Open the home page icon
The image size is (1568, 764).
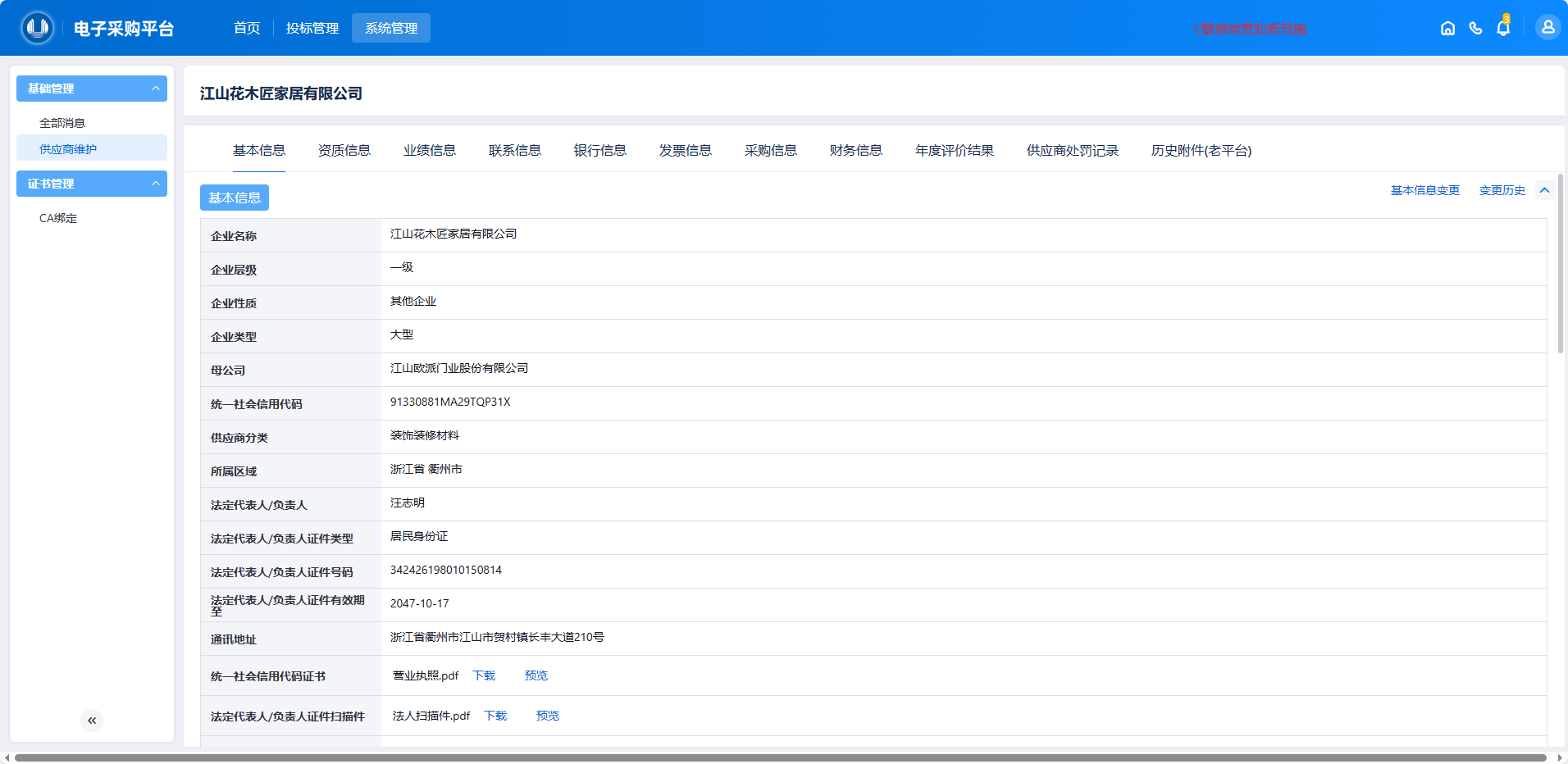click(x=1447, y=27)
